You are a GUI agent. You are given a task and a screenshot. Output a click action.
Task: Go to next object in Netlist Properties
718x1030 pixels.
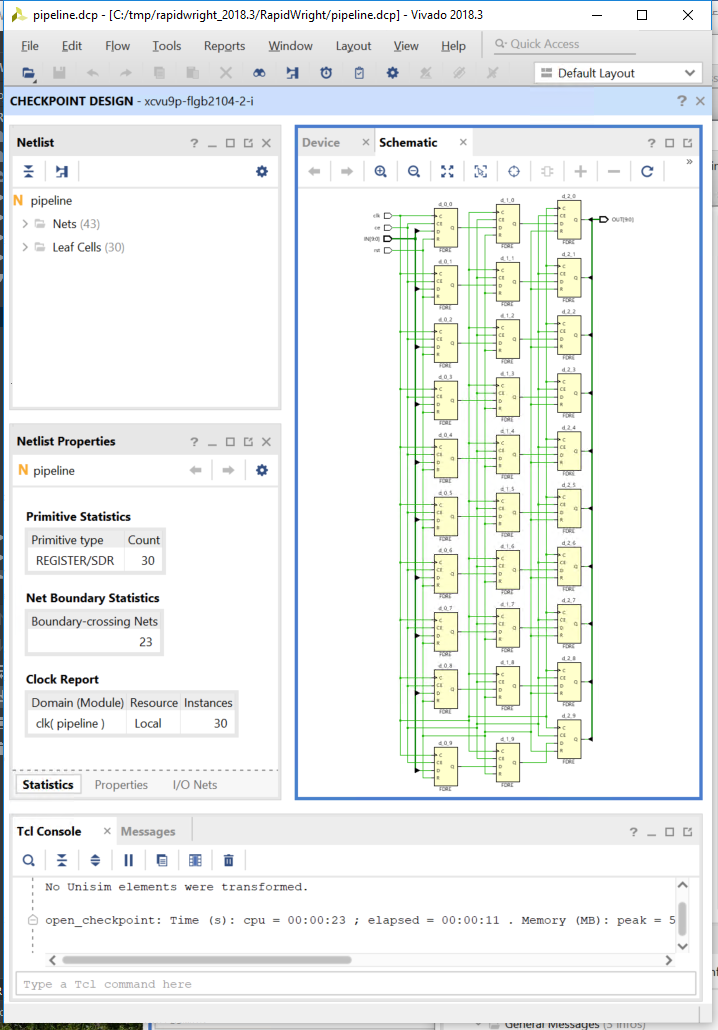tap(228, 470)
